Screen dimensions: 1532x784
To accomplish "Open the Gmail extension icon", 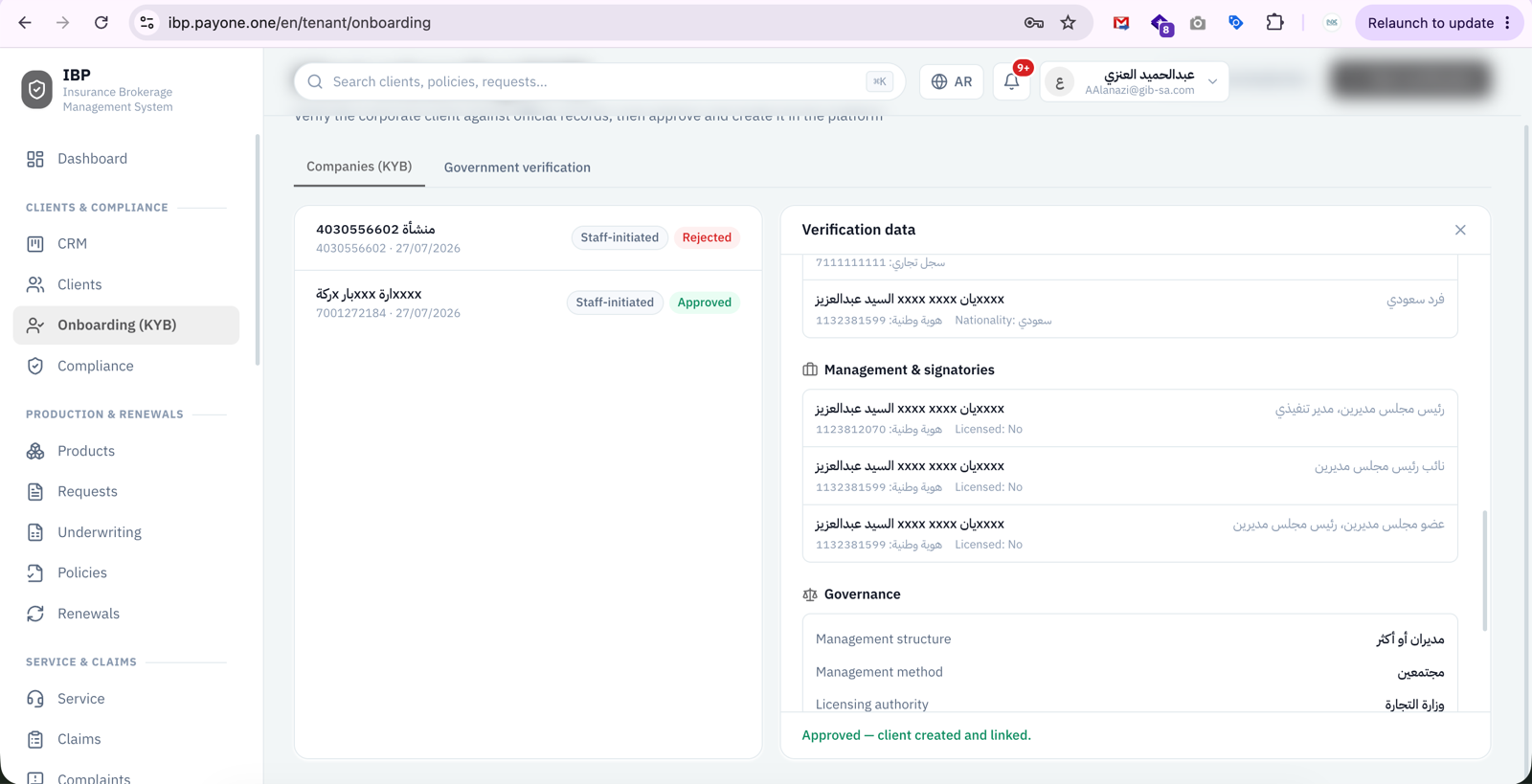I will coord(1121,23).
